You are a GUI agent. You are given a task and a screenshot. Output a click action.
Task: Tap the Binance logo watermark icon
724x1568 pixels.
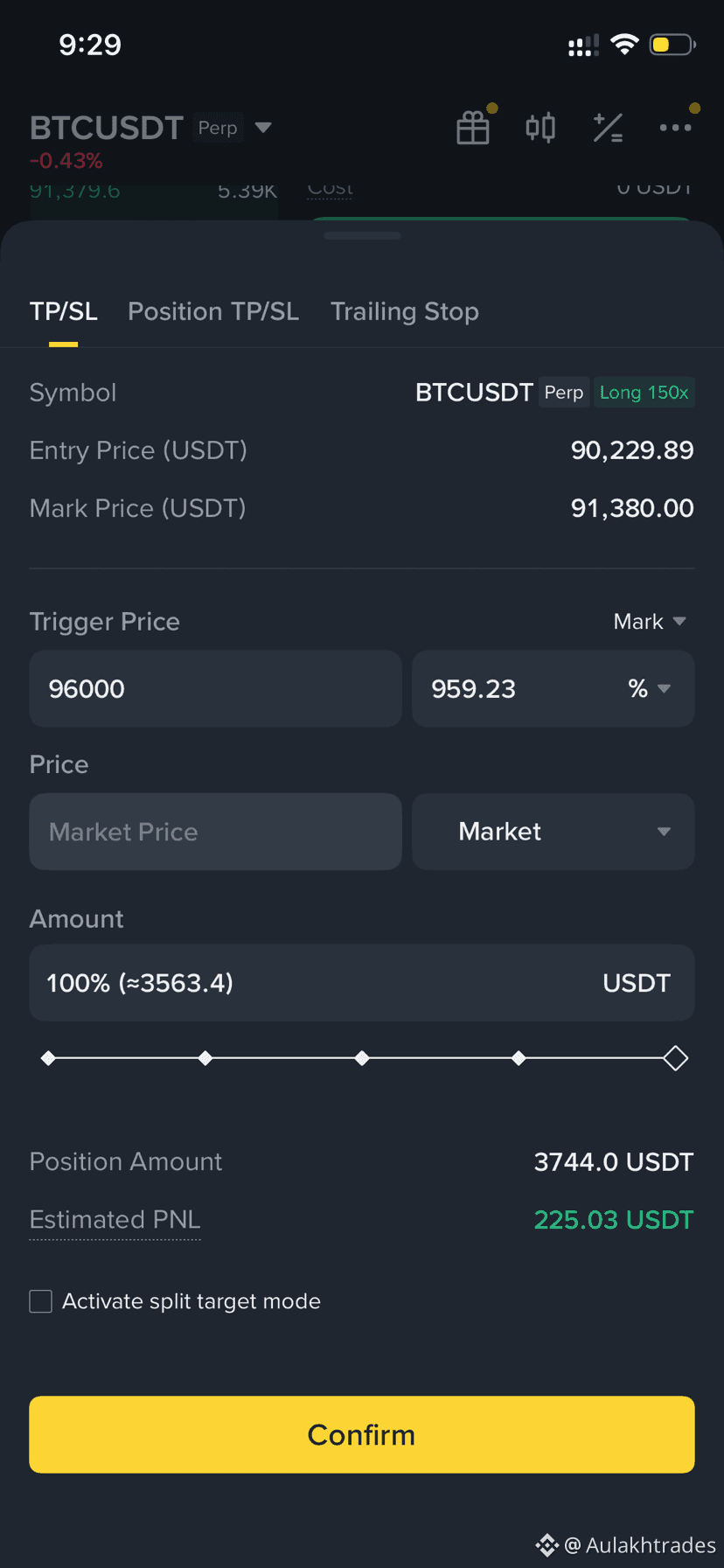[x=547, y=1545]
